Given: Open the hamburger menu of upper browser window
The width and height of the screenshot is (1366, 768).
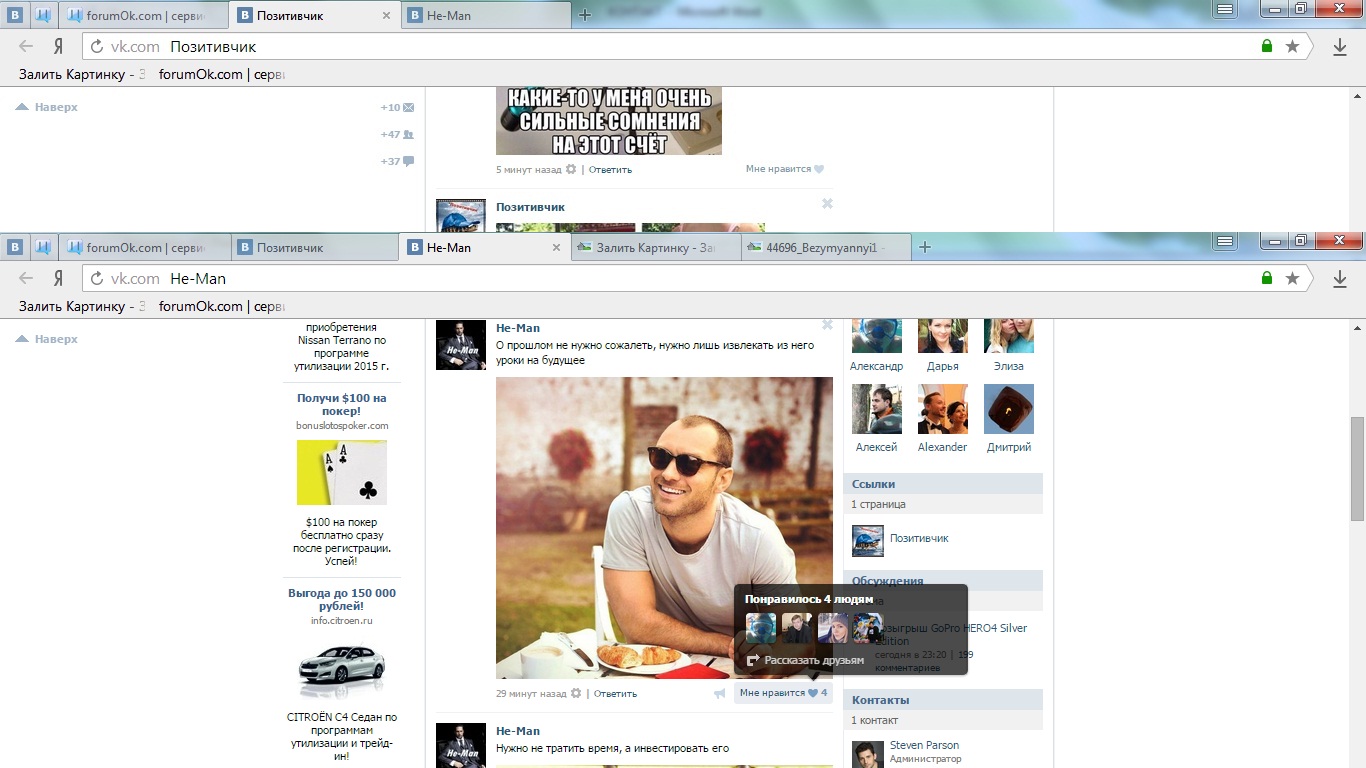Looking at the screenshot, I should 1225,9.
